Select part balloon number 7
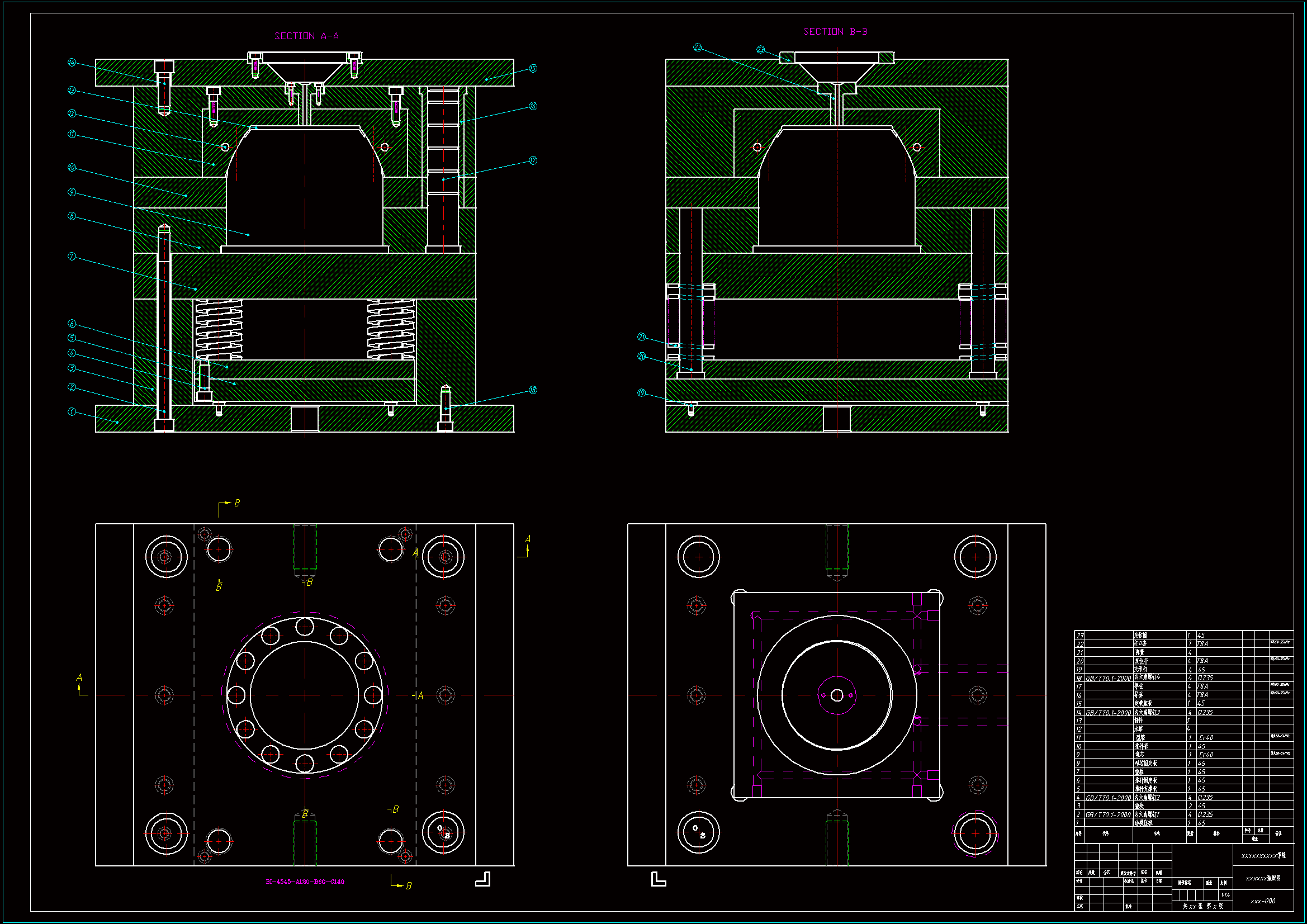This screenshot has height=924, width=1307. point(72,257)
